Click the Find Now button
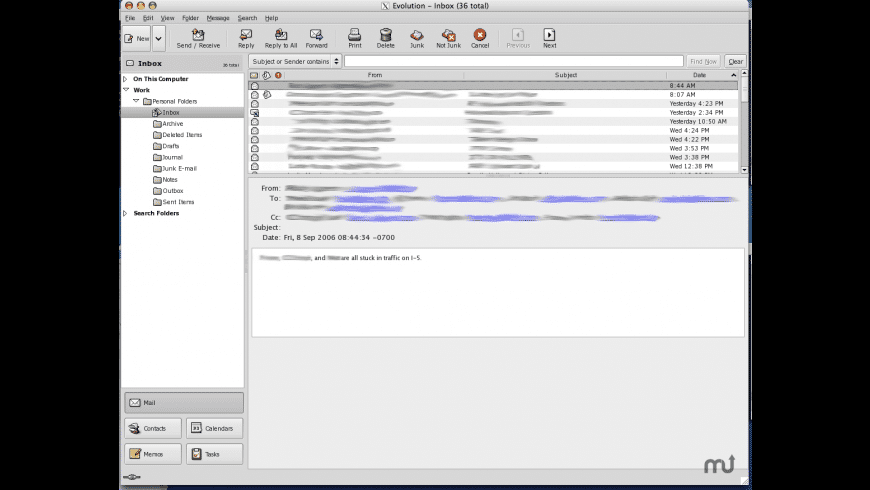 [x=704, y=61]
